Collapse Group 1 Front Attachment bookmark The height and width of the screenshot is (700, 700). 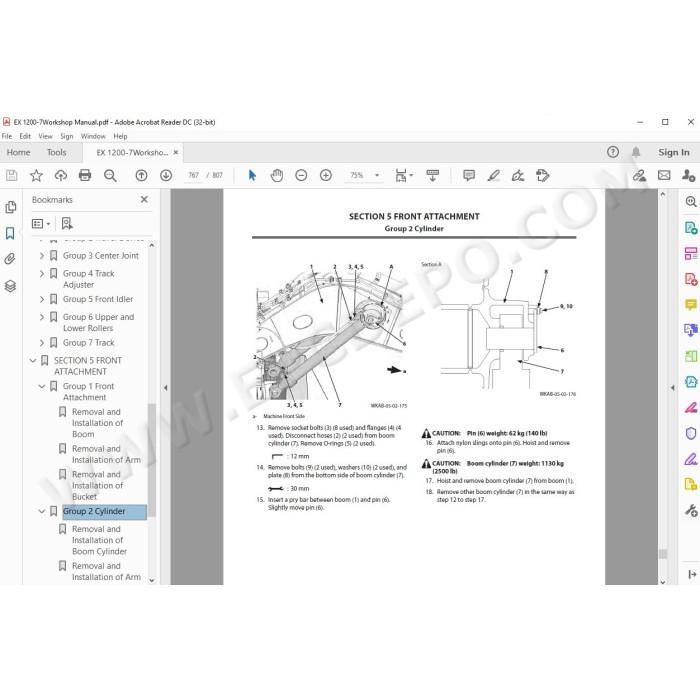(42, 386)
